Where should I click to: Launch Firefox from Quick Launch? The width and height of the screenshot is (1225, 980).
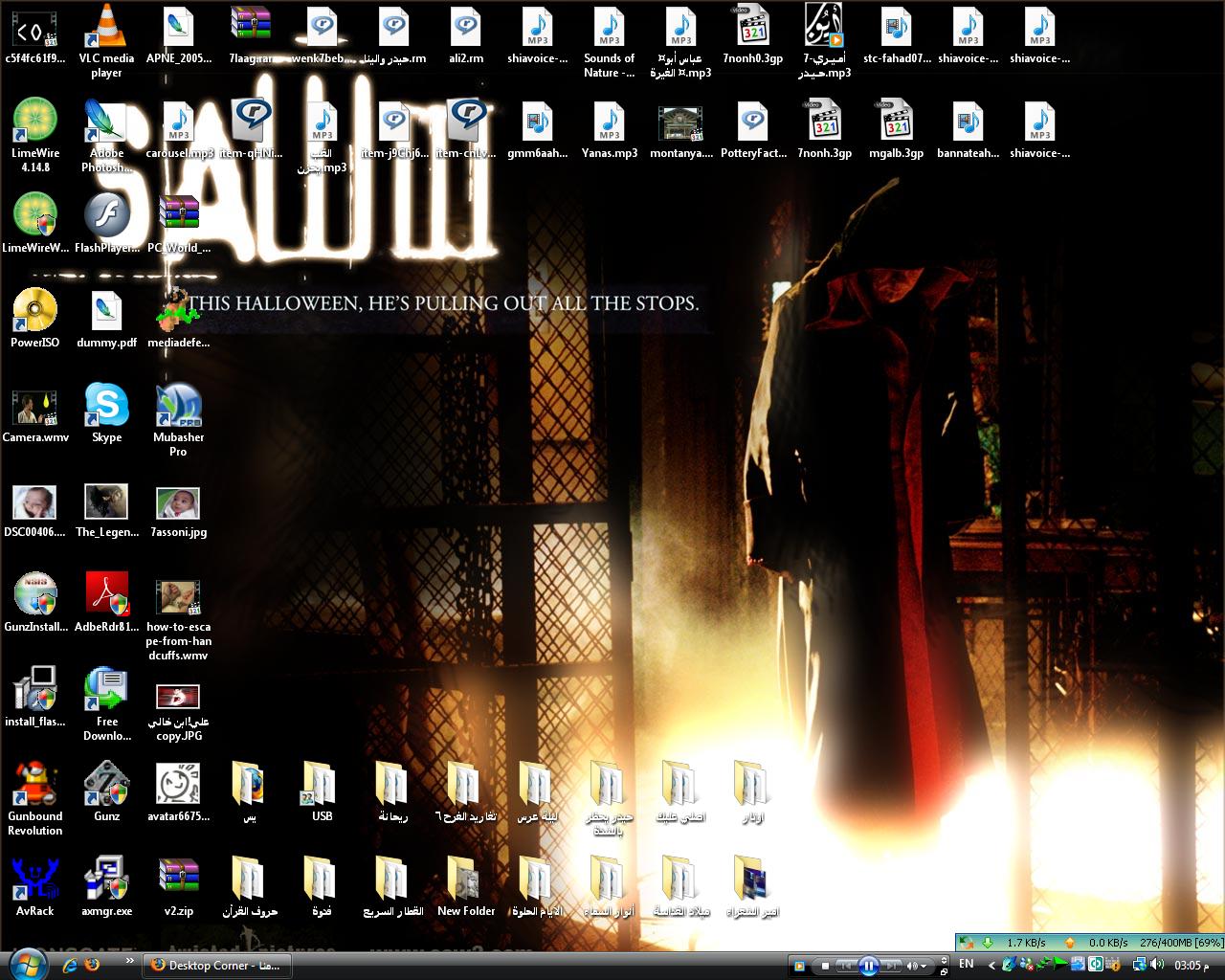[92, 966]
